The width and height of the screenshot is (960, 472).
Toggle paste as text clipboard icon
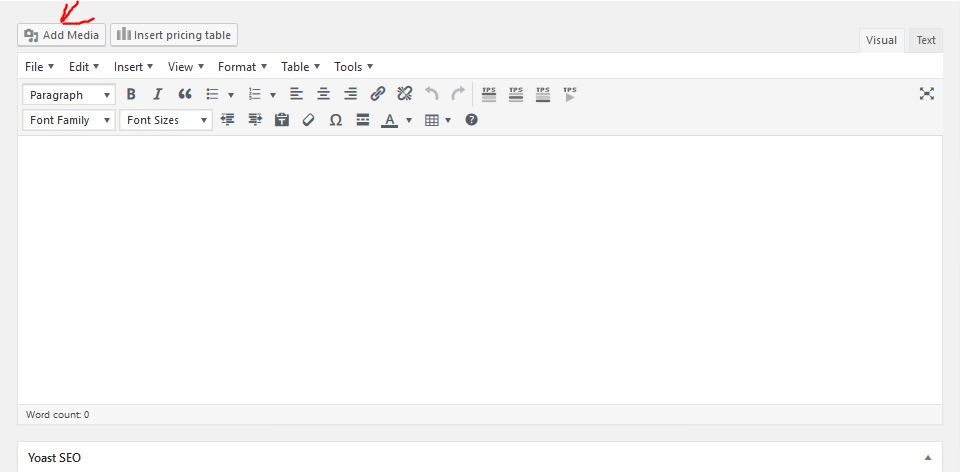tap(282, 120)
